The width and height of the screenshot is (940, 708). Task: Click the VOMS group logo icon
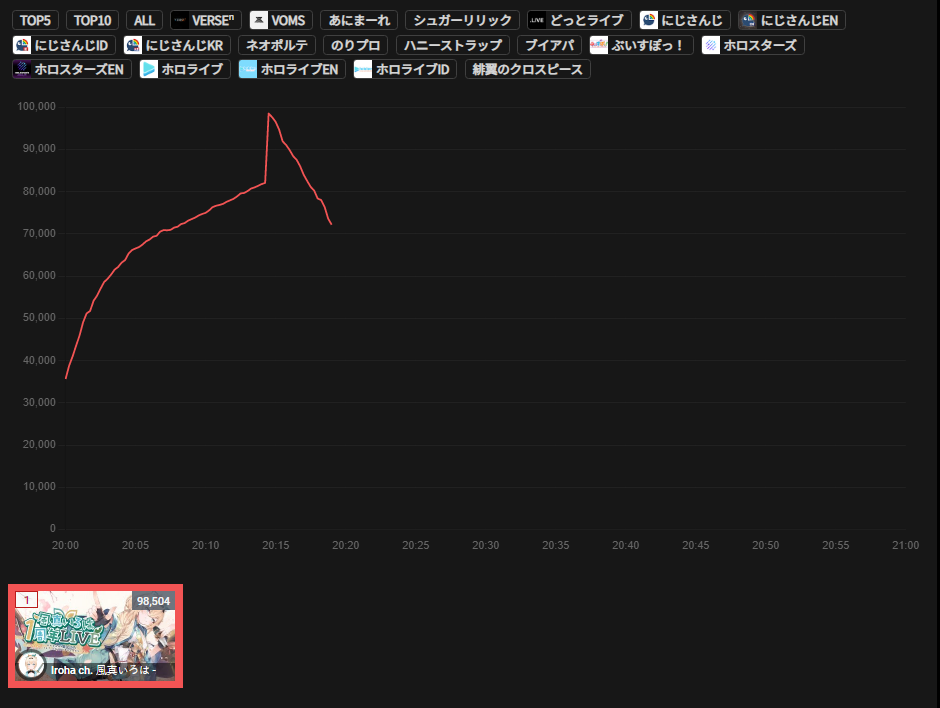(259, 20)
